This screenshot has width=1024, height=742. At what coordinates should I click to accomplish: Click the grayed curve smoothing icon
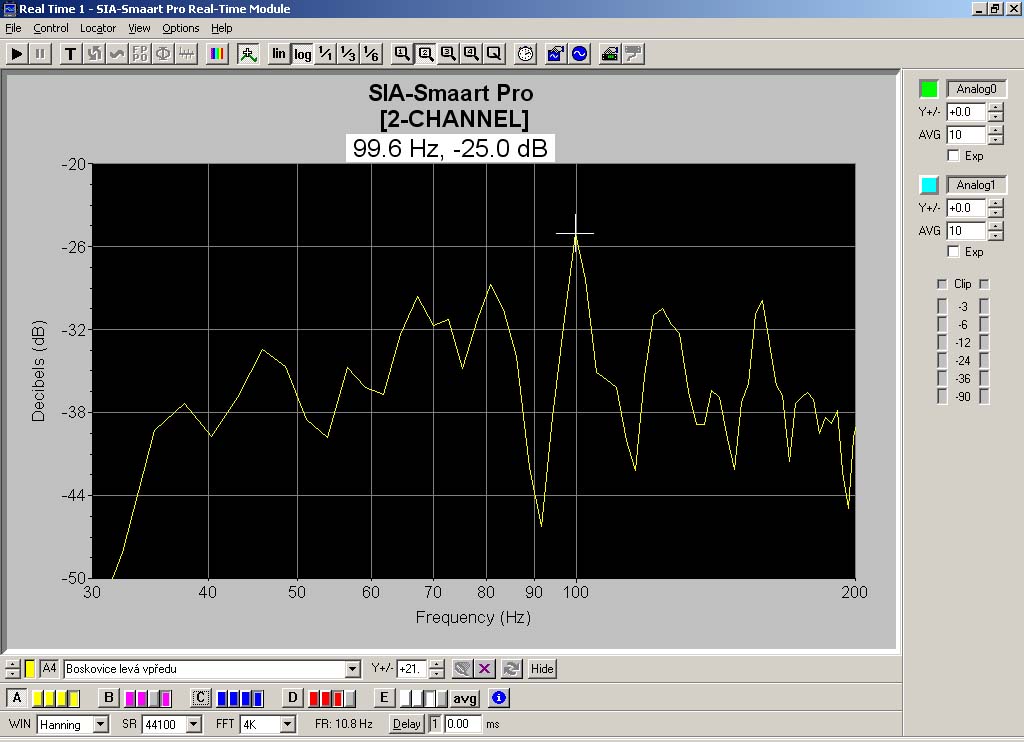(x=117, y=54)
